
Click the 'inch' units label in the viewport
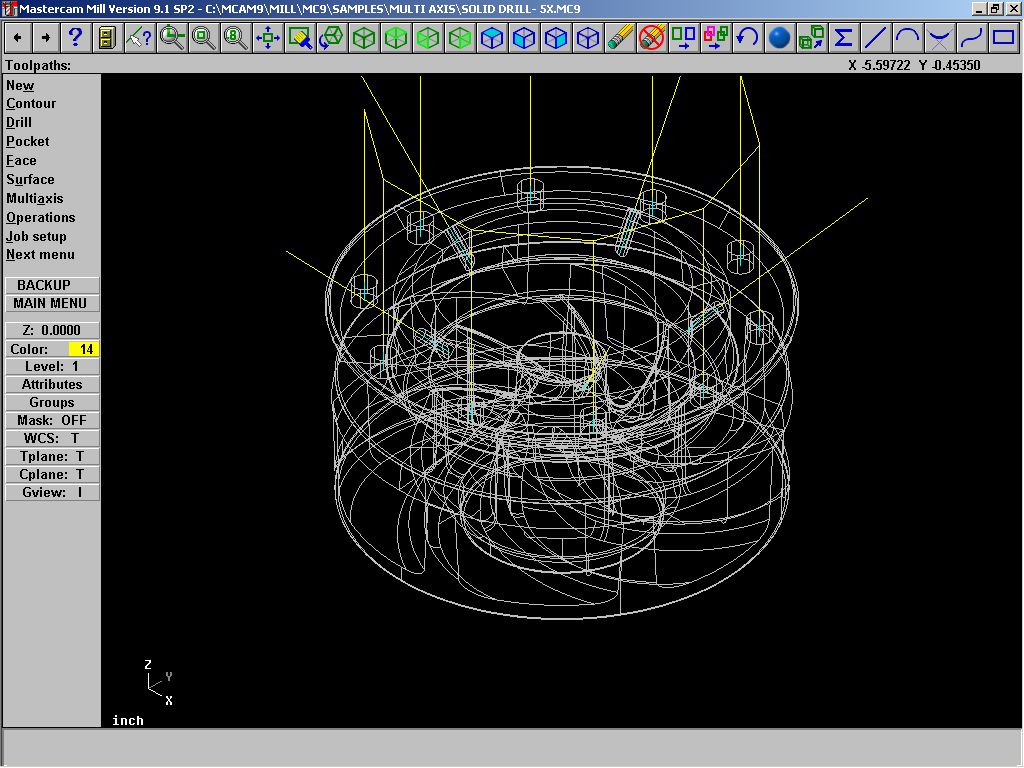click(127, 720)
